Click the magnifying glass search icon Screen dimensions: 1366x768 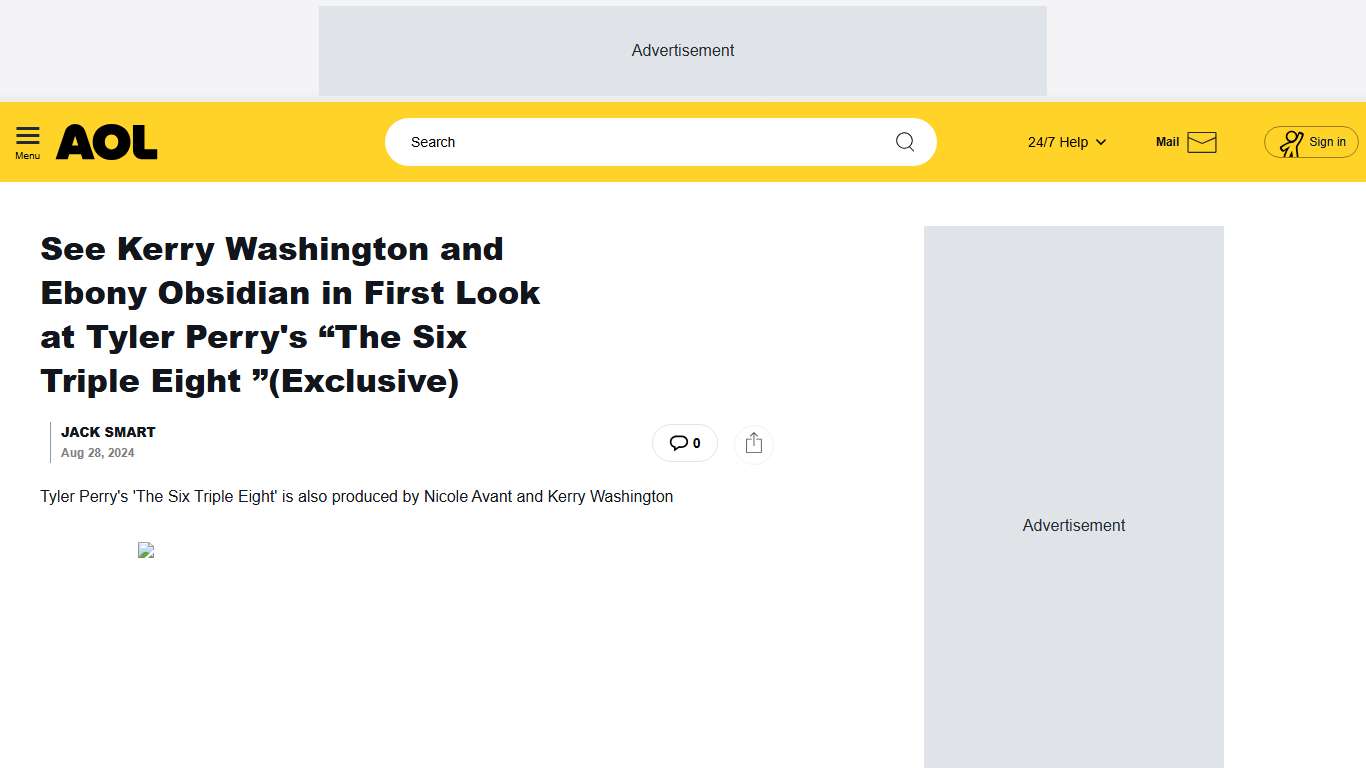pos(905,142)
